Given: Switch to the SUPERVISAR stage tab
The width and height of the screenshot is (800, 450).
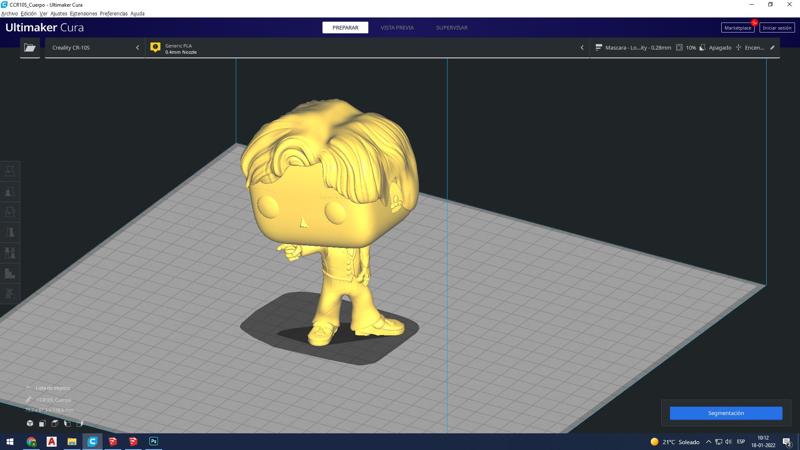Looking at the screenshot, I should [x=452, y=28].
